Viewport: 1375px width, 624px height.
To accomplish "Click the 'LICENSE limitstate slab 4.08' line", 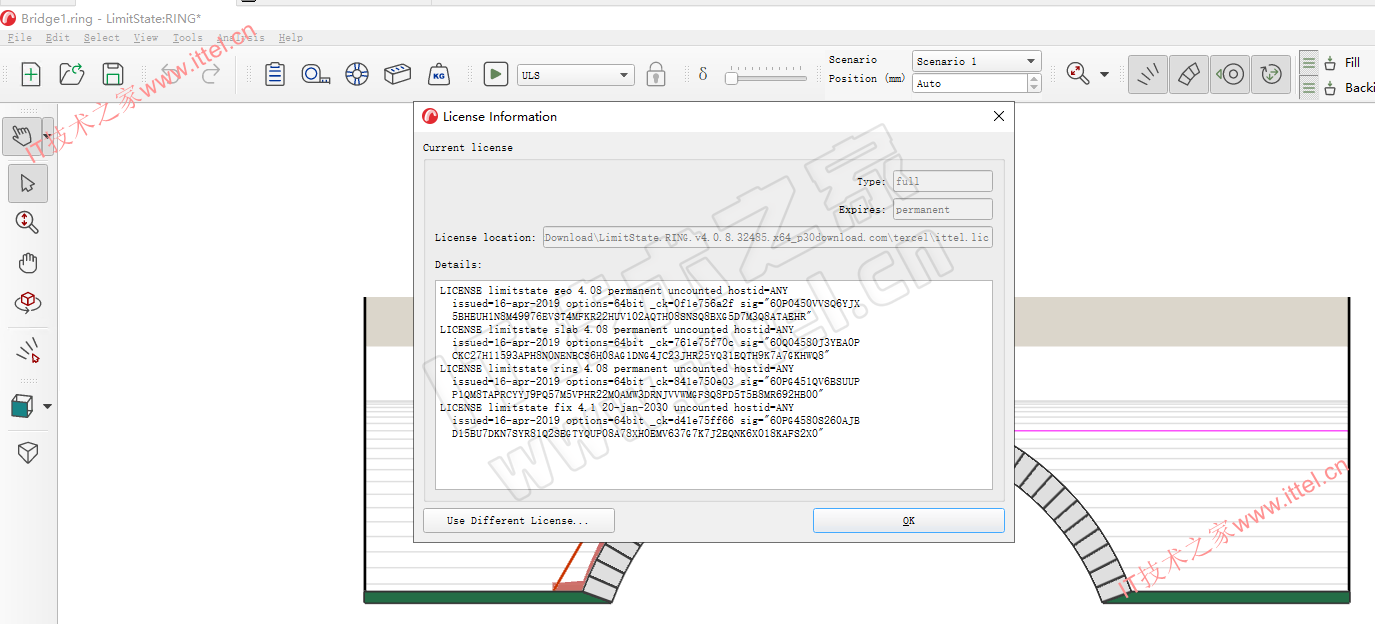I will [616, 329].
